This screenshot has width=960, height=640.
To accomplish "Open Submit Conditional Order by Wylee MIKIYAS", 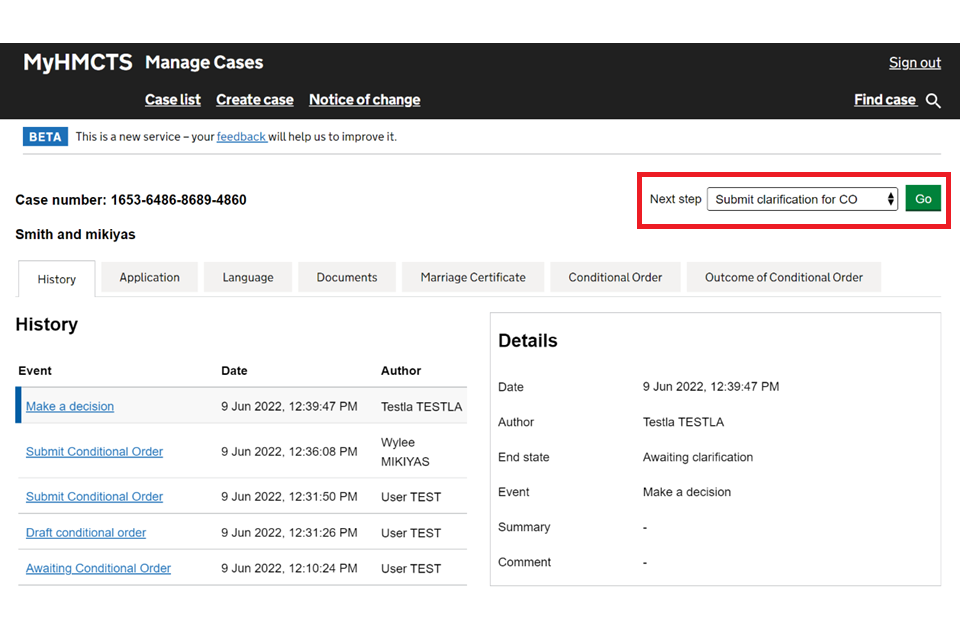I will coord(94,451).
